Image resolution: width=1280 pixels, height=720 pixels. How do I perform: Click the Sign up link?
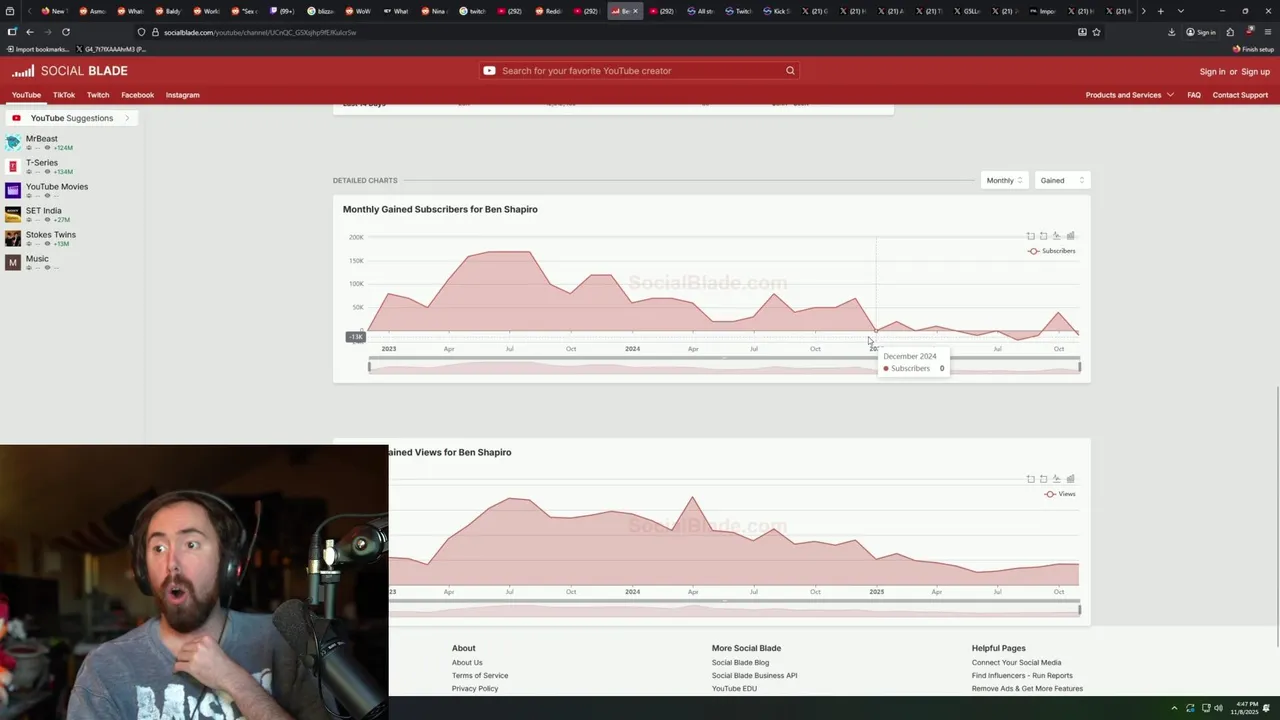coord(1256,72)
